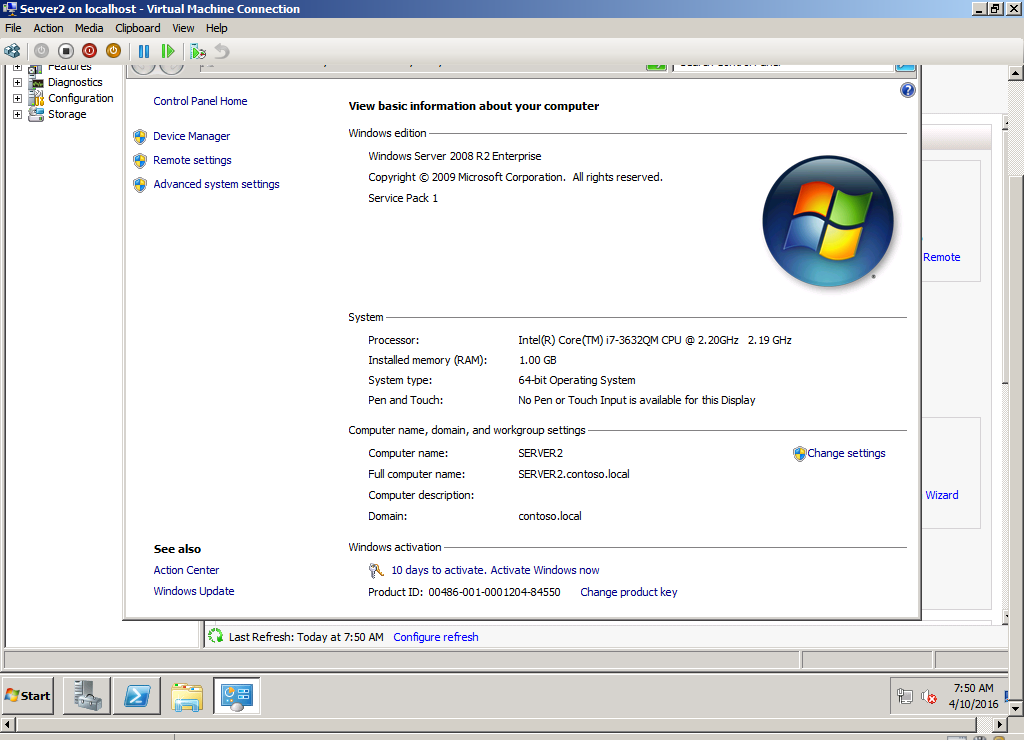Click the Turn Off VM toolbar icon
The image size is (1024, 740).
coord(65,51)
